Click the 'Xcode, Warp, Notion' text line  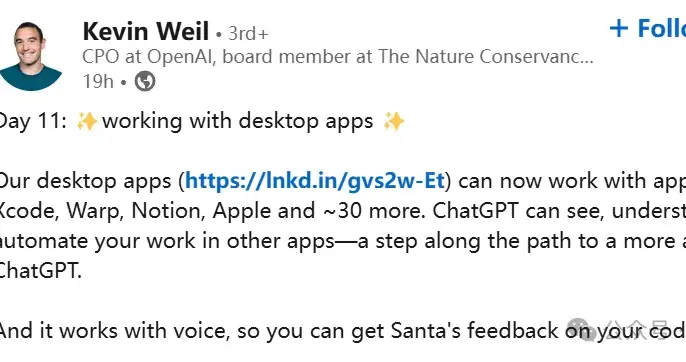click(x=103, y=211)
